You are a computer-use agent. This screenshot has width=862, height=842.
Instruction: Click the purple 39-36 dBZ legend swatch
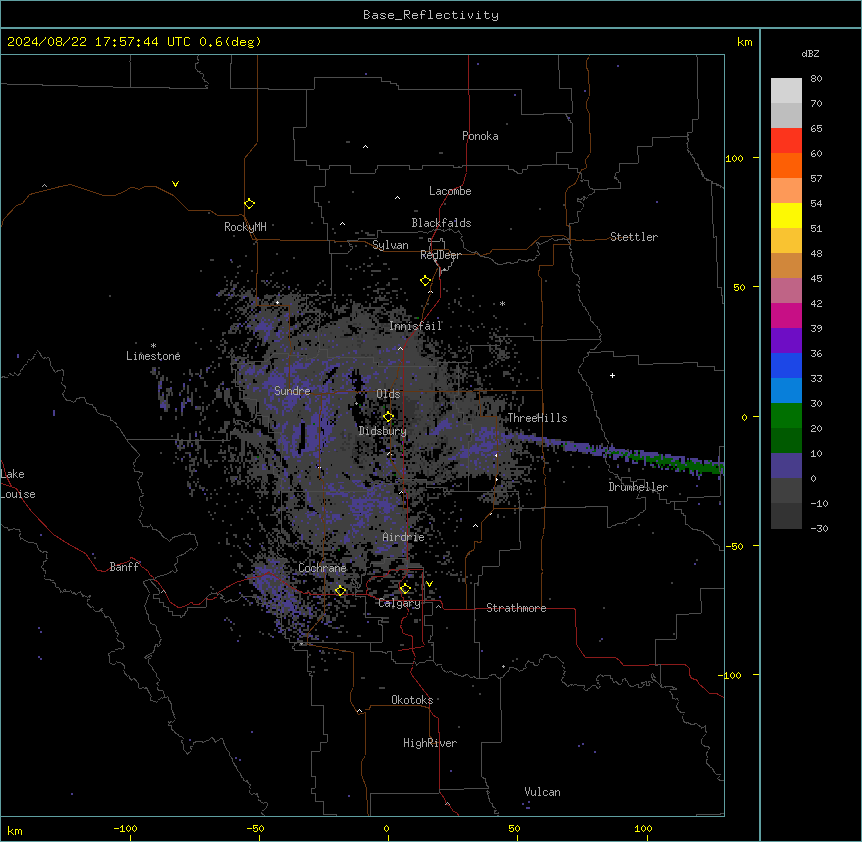click(786, 341)
